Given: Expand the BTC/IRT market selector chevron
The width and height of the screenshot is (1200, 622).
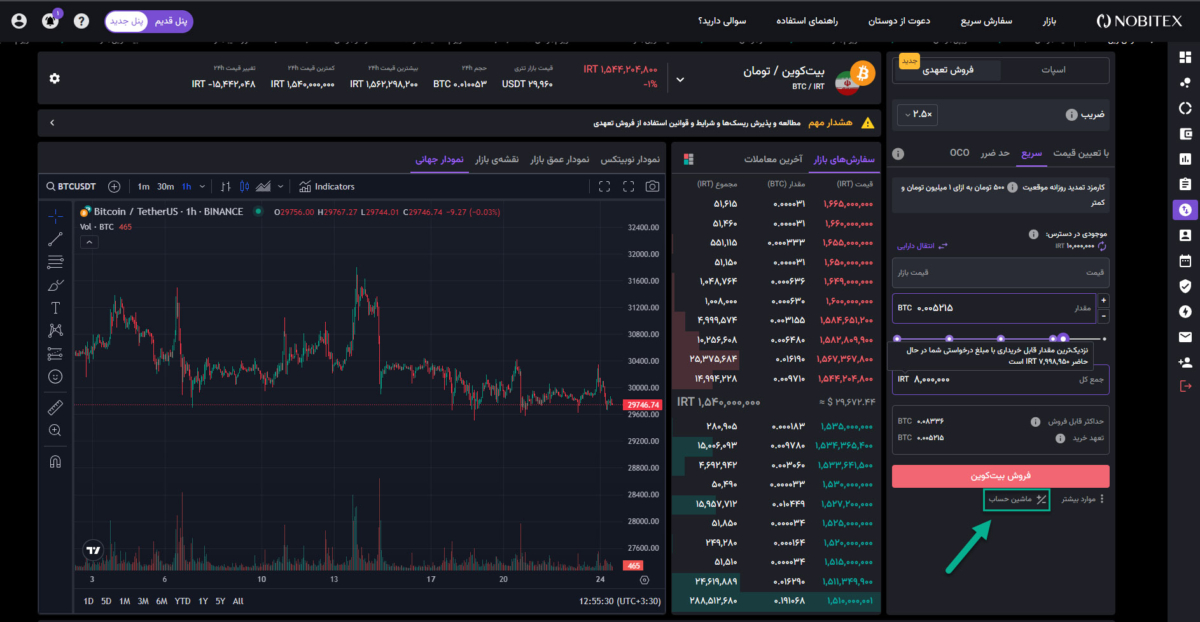Looking at the screenshot, I should [x=681, y=79].
